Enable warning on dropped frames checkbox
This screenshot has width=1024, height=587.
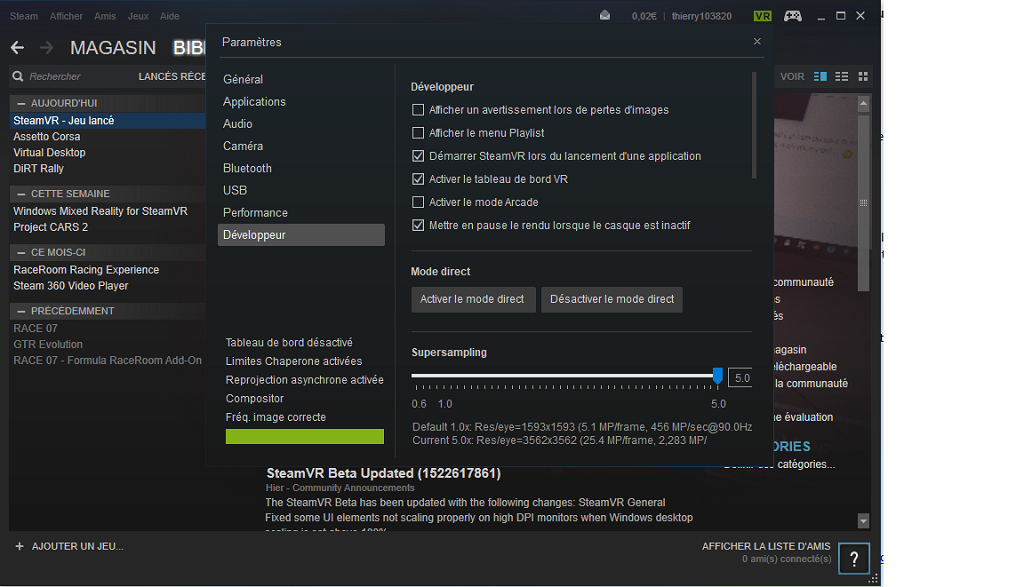click(x=418, y=110)
